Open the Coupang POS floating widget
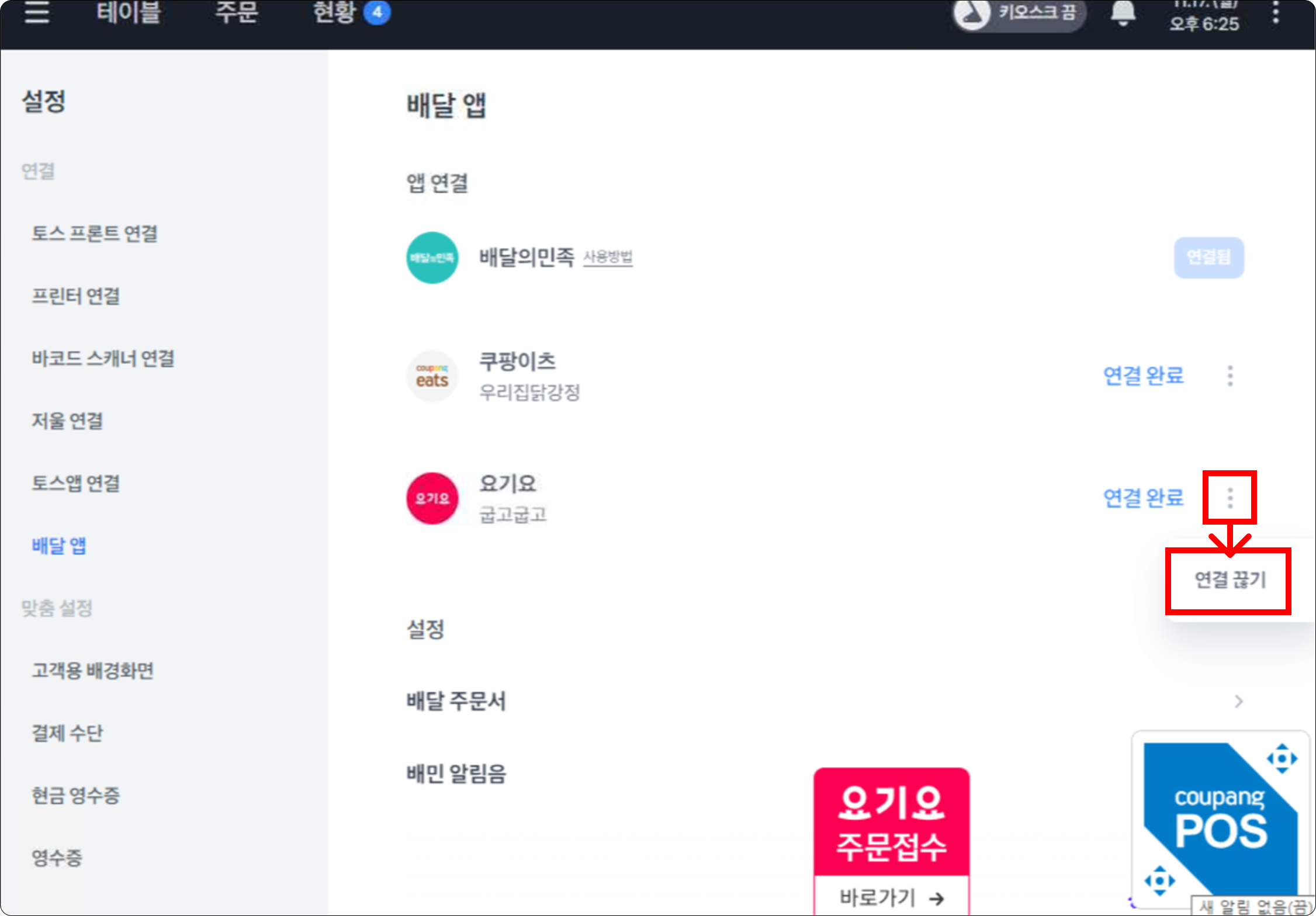 click(x=1220, y=818)
